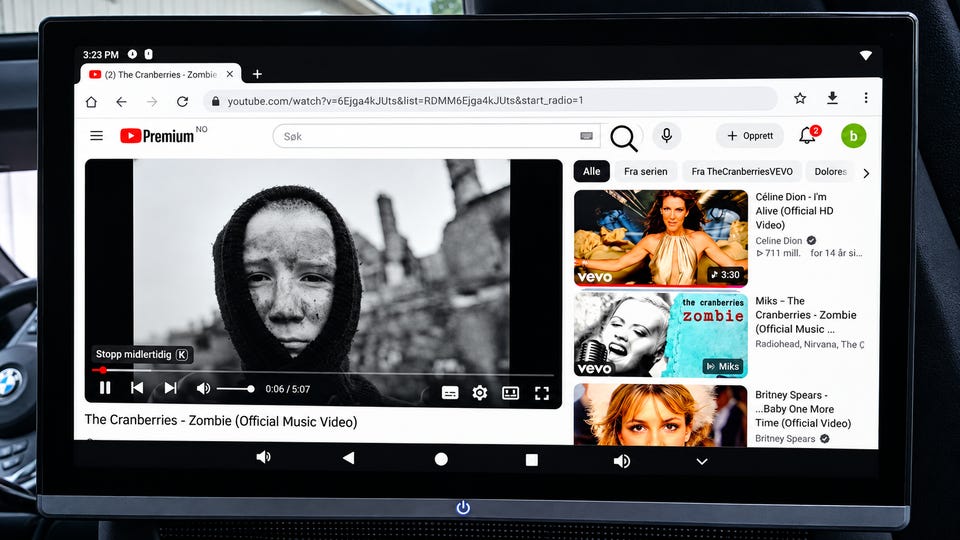
Task: Mute the video player speaker icon
Action: tap(203, 389)
